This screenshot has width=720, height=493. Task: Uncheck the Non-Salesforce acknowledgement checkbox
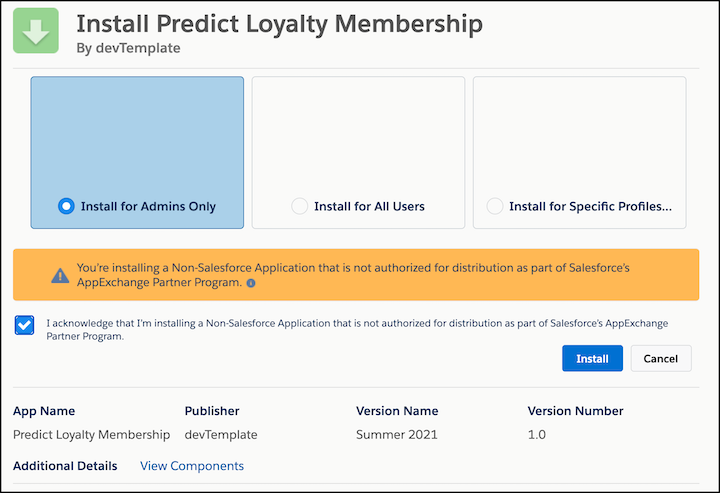24,325
